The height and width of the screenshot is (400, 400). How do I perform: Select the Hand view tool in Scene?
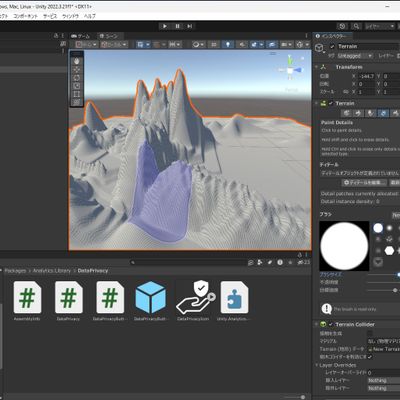[x=77, y=61]
